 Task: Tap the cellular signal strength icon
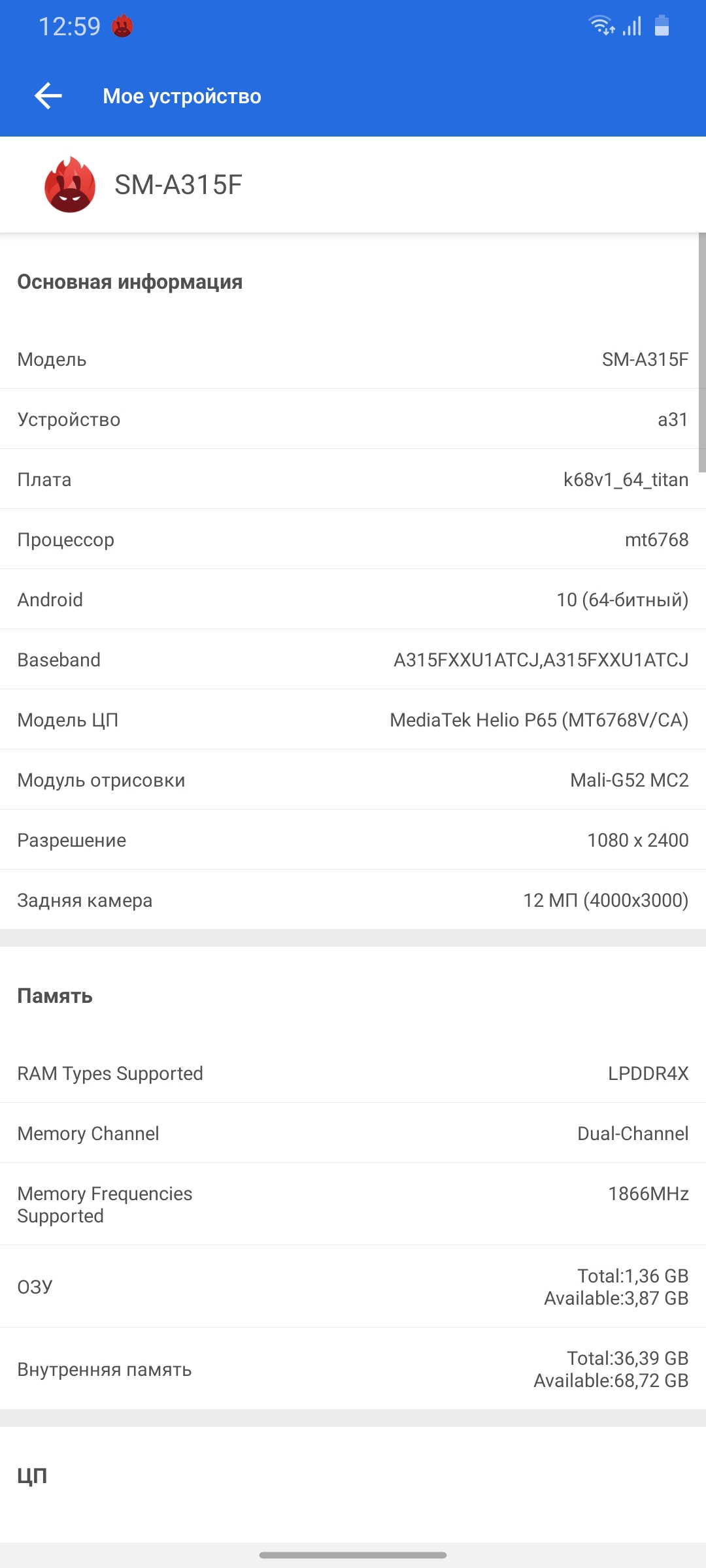pyautogui.click(x=632, y=26)
